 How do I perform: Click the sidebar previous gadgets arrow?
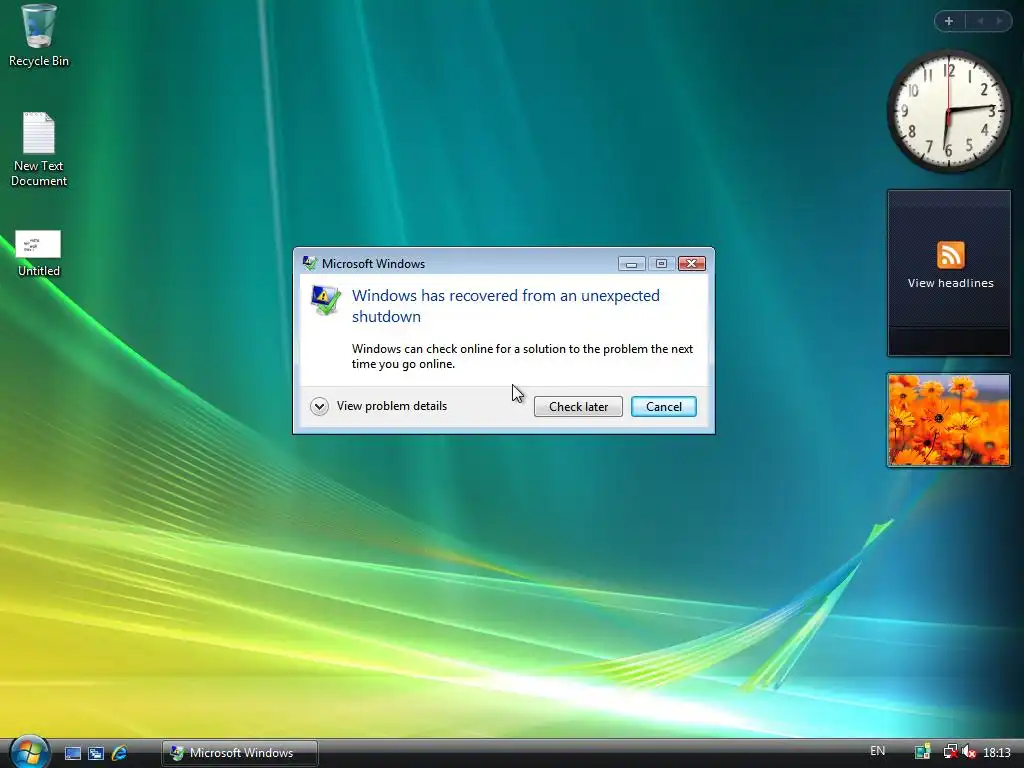(980, 21)
